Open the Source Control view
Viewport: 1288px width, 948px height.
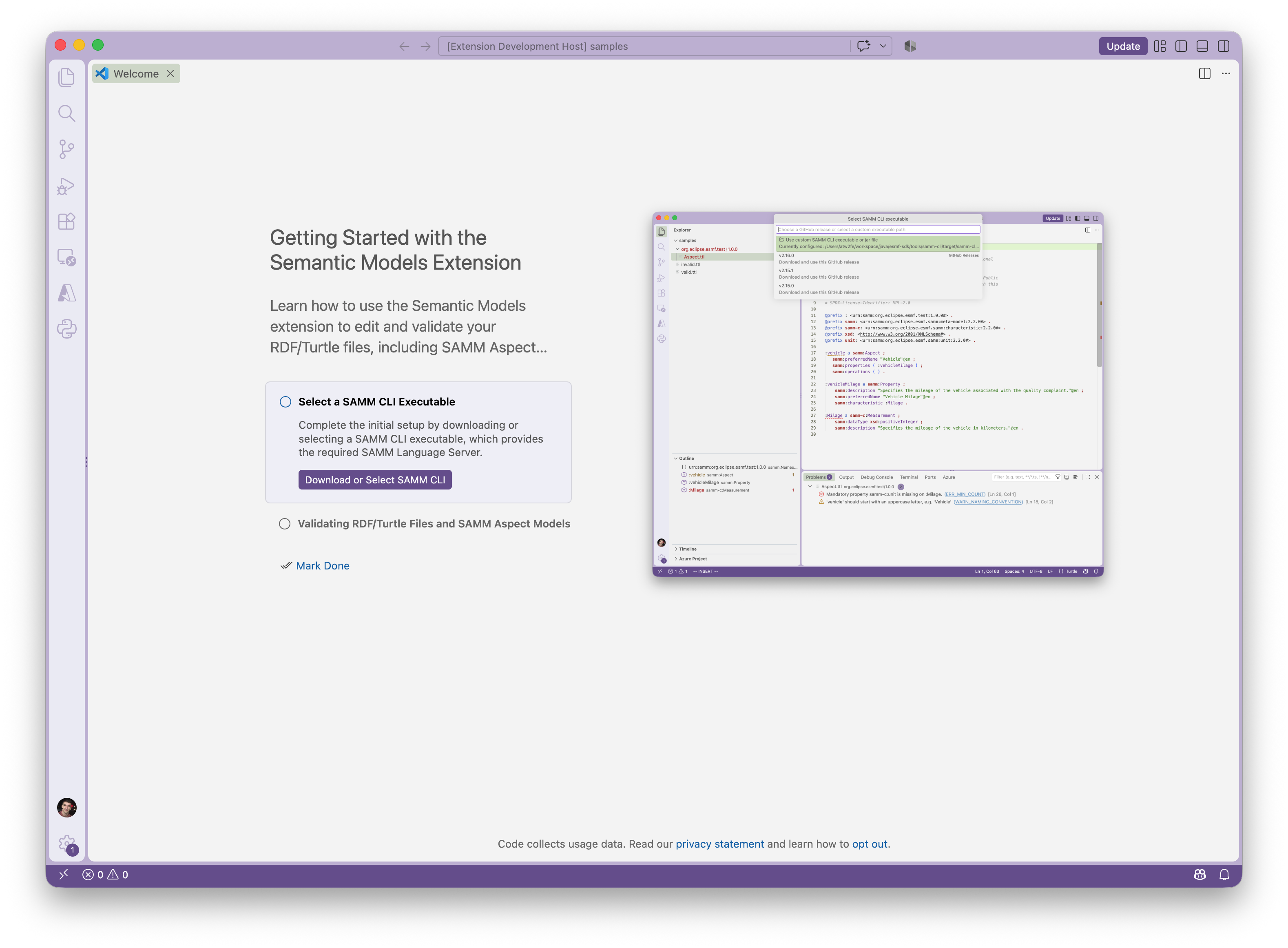[66, 149]
